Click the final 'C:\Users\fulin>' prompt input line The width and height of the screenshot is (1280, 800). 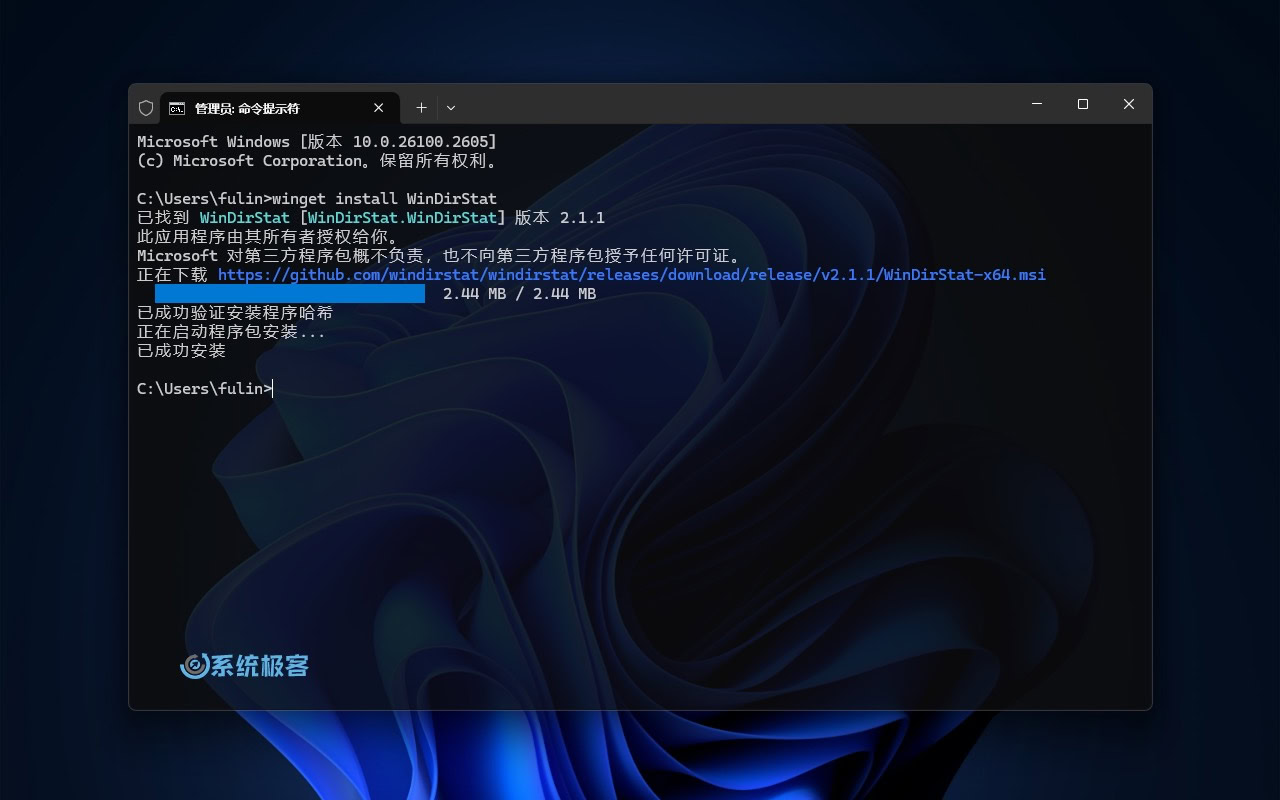[x=205, y=389]
